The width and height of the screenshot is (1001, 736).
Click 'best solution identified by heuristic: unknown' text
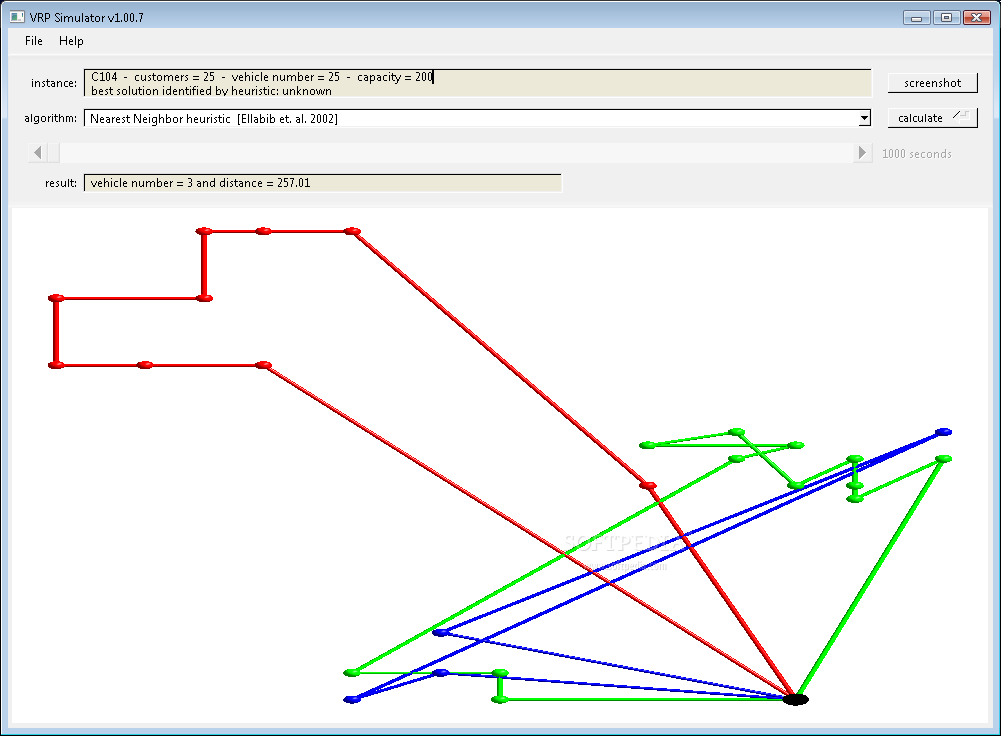(x=211, y=91)
